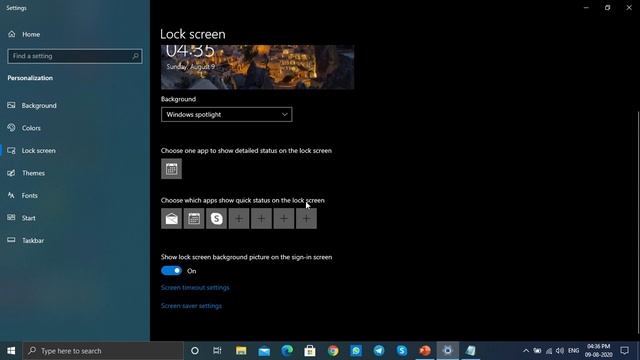640x360 pixels.
Task: Show hidden system tray icons
Action: click(526, 351)
